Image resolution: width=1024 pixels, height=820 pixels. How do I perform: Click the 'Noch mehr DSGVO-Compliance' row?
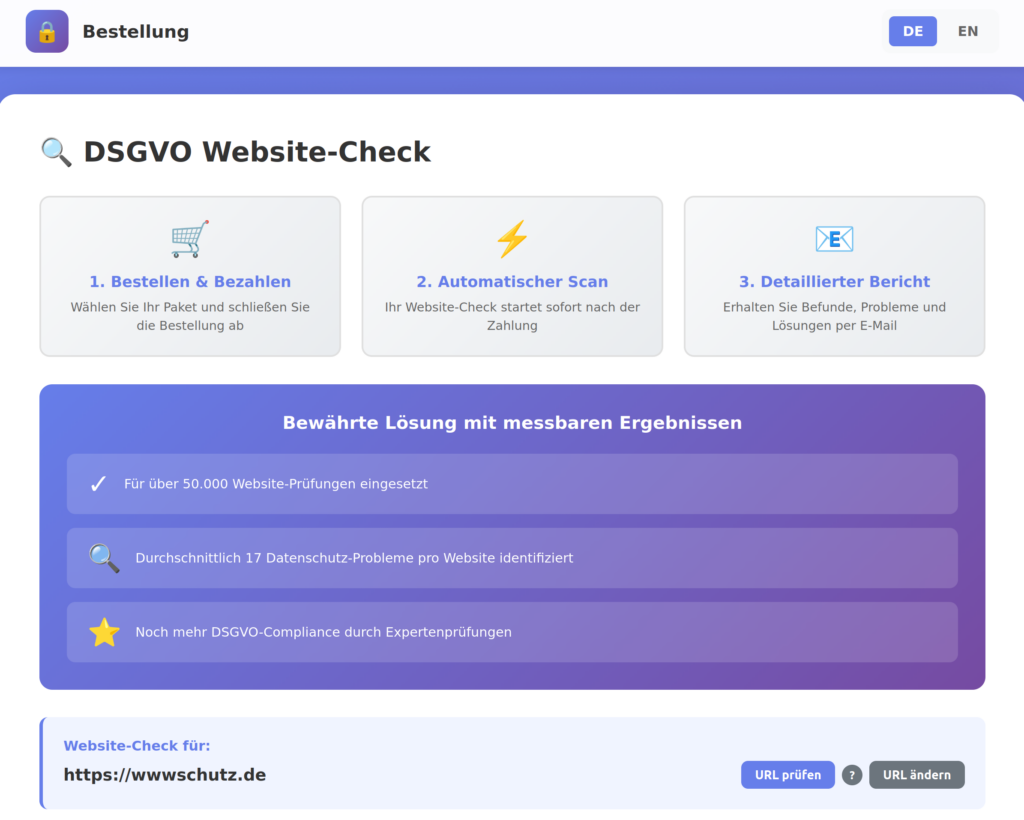coord(512,632)
